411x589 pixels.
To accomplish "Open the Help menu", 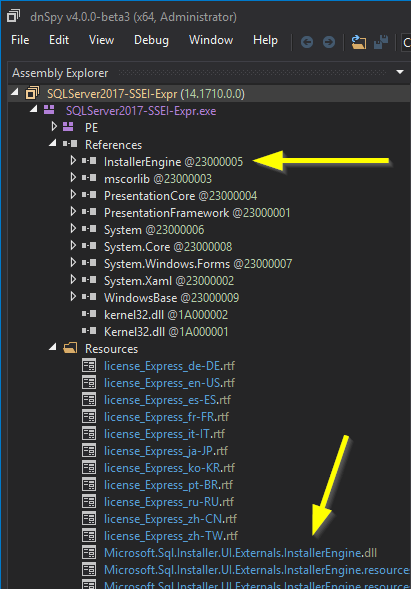I will pyautogui.click(x=265, y=40).
